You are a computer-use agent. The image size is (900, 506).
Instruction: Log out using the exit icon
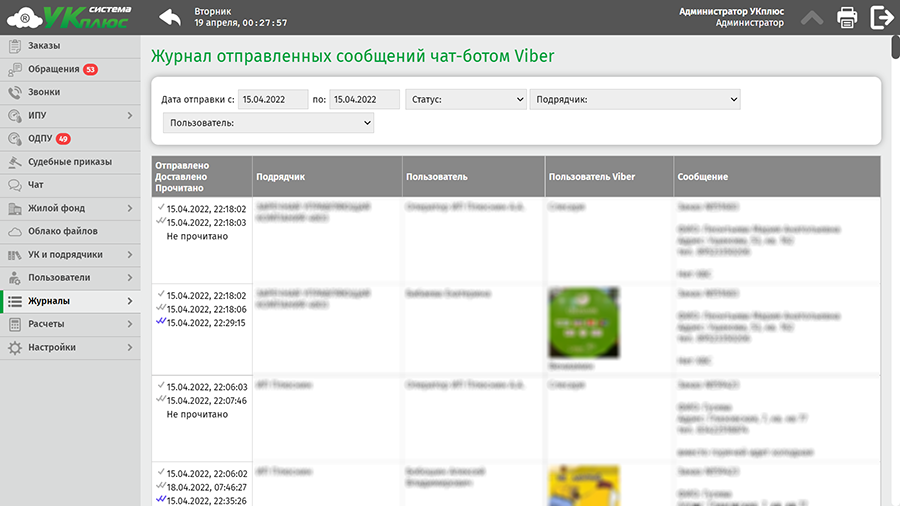[882, 17]
